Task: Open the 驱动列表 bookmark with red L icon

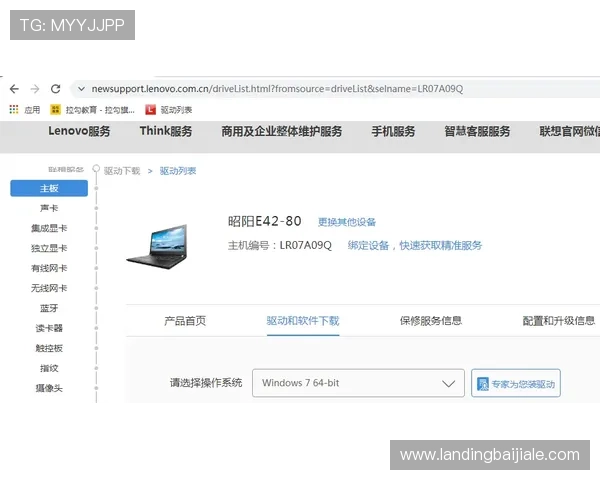Action: tap(168, 110)
